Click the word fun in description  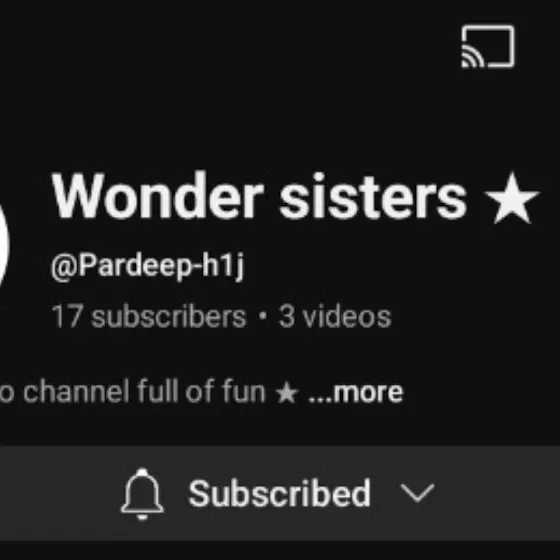point(244,392)
